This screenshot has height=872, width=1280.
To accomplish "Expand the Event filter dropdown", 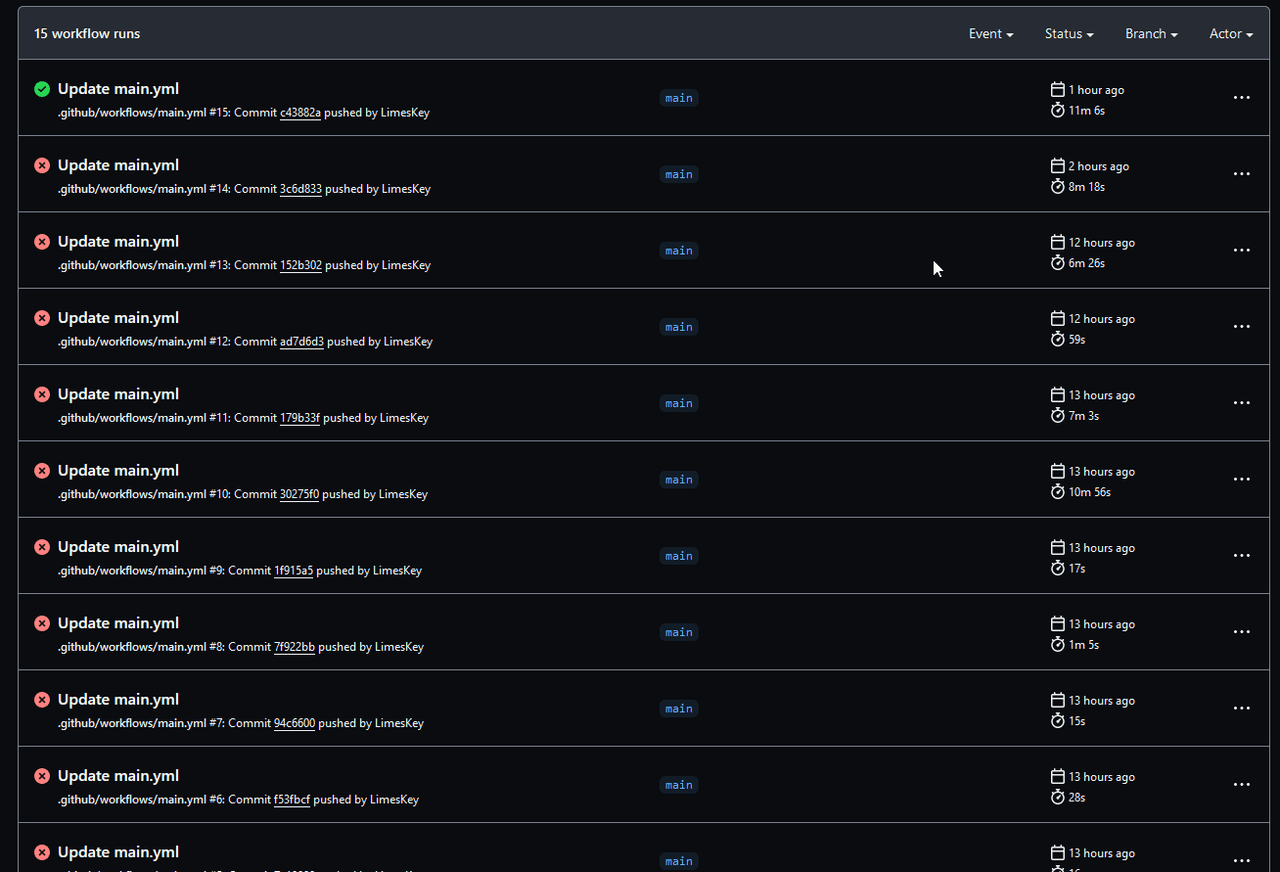I will point(990,34).
